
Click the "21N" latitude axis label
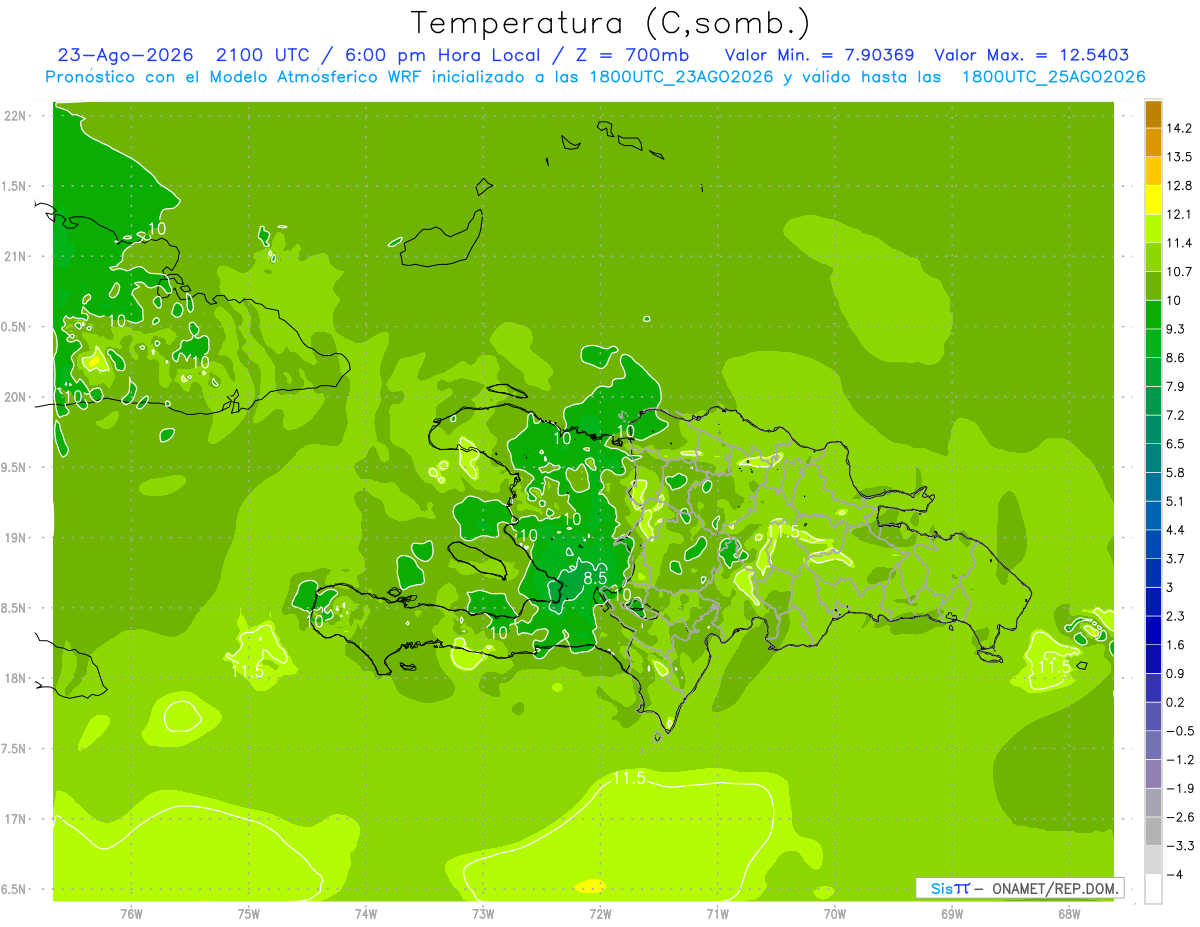click(x=15, y=257)
